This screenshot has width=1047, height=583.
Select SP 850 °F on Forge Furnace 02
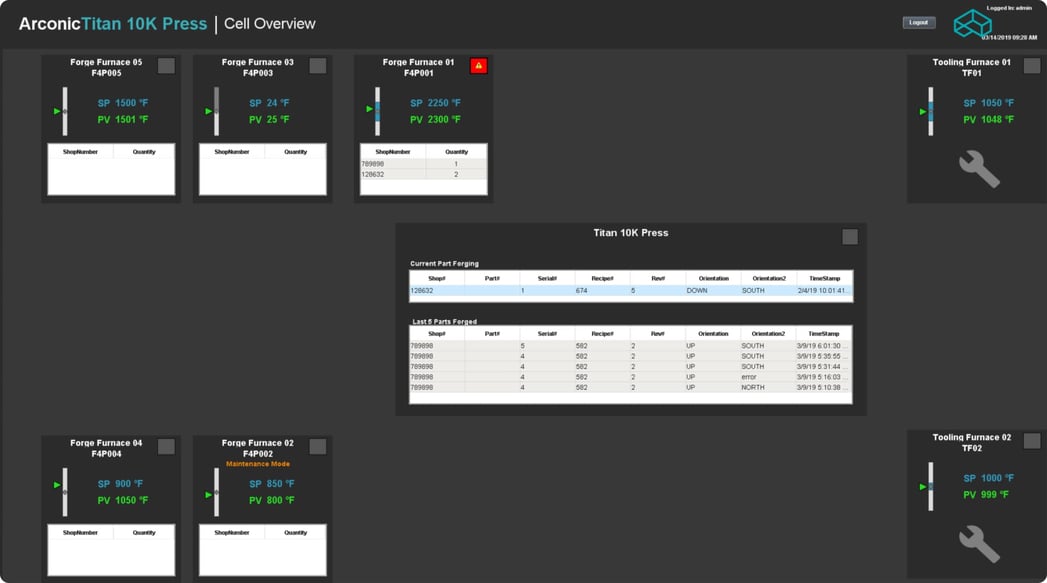click(x=272, y=483)
